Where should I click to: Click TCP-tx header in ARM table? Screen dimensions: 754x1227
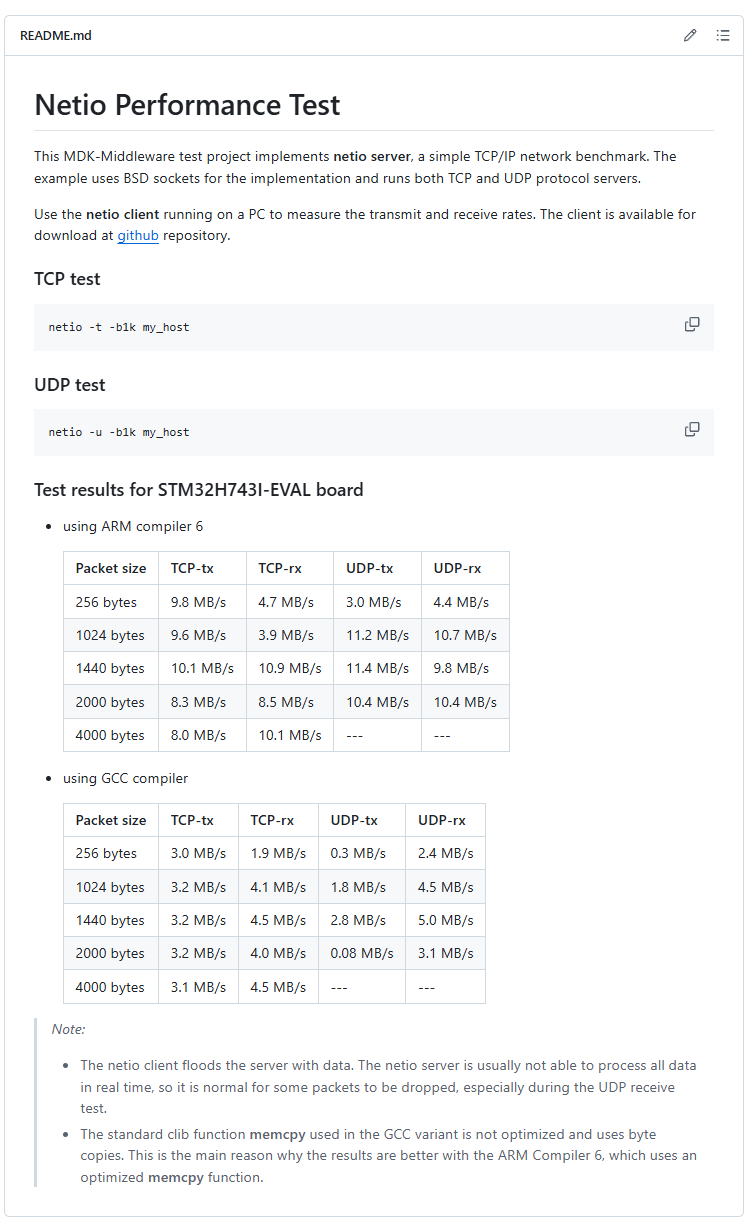pyautogui.click(x=203, y=568)
